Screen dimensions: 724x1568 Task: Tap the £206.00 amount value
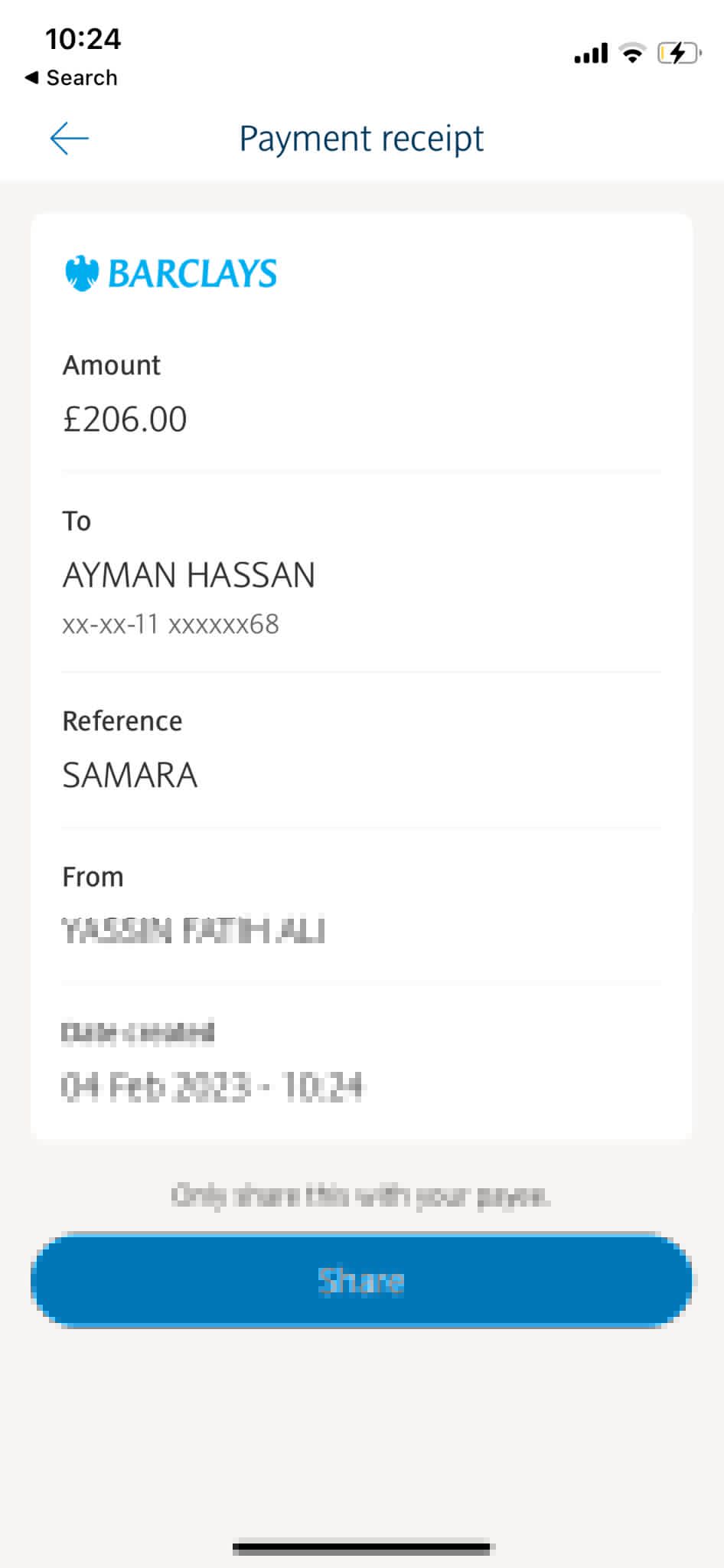pos(125,420)
